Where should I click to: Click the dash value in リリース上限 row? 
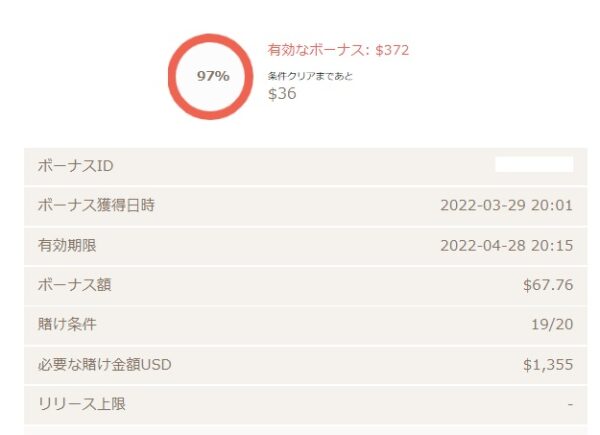coord(570,404)
